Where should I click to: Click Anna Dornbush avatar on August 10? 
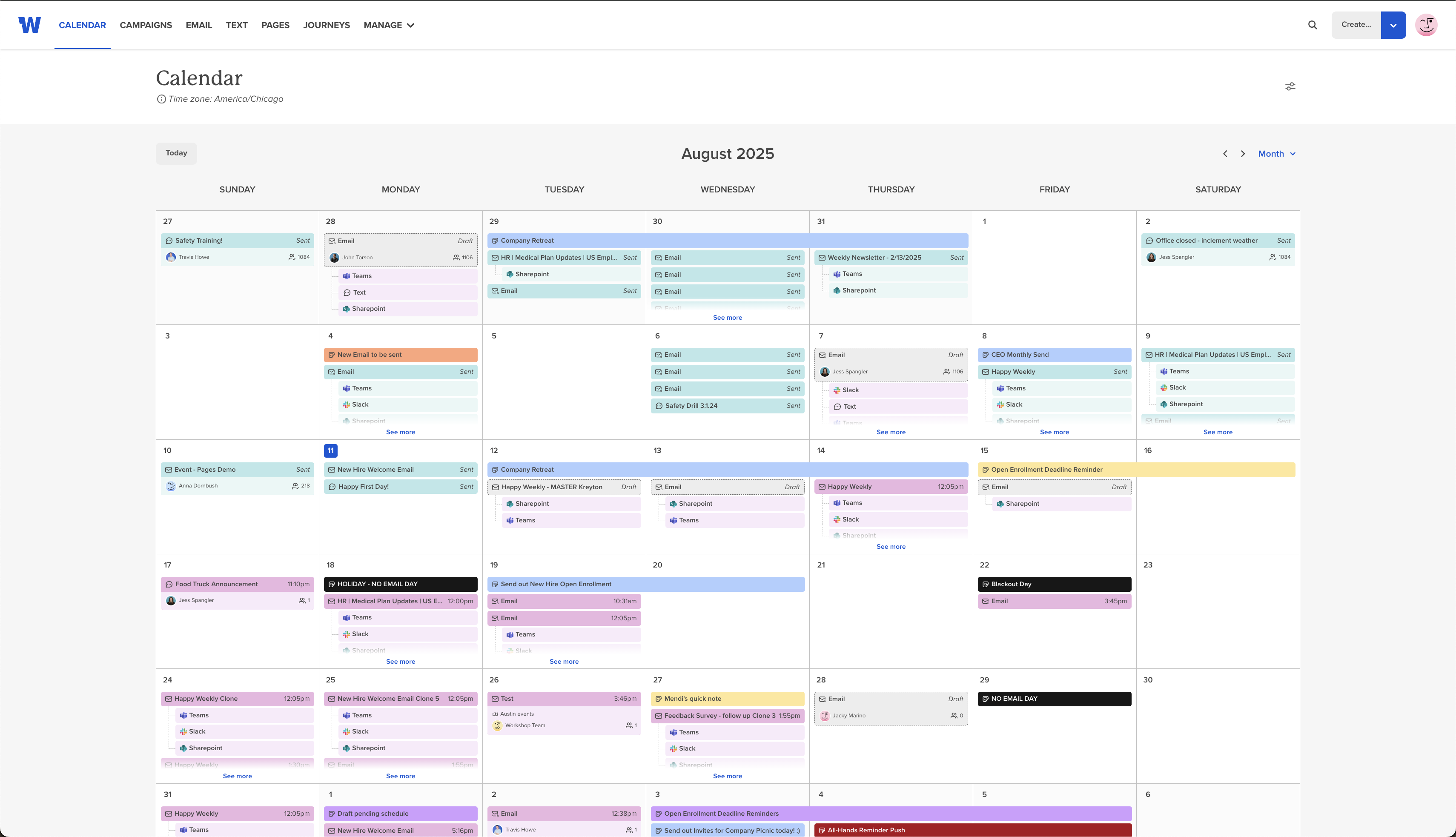pyautogui.click(x=171, y=486)
